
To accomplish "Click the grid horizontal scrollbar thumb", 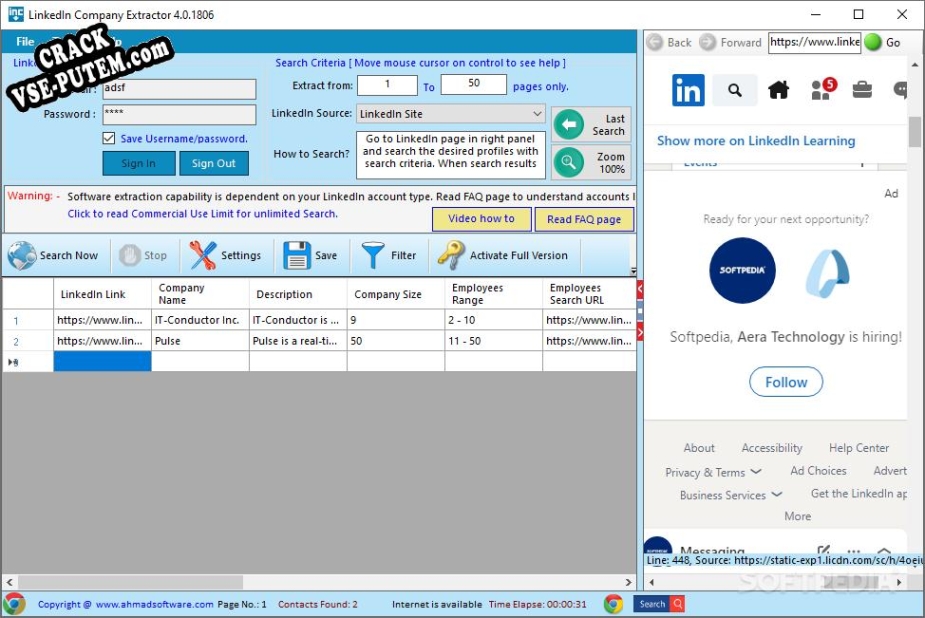I will tap(130, 582).
